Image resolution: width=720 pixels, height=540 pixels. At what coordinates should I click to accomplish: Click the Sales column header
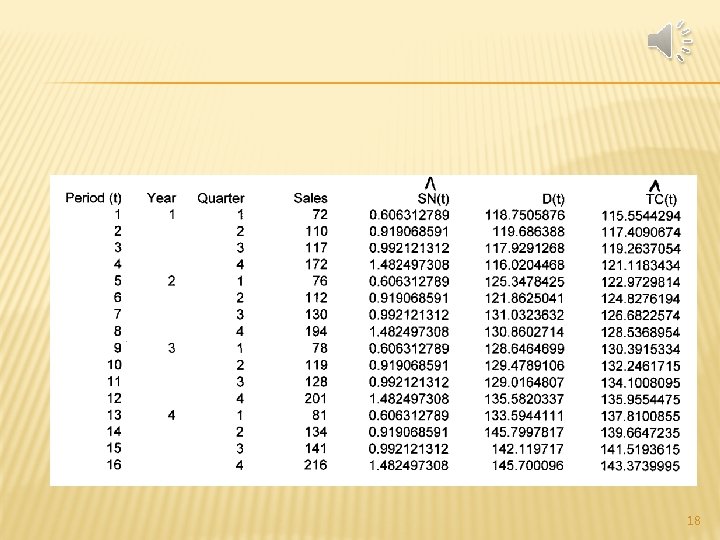[x=310, y=198]
